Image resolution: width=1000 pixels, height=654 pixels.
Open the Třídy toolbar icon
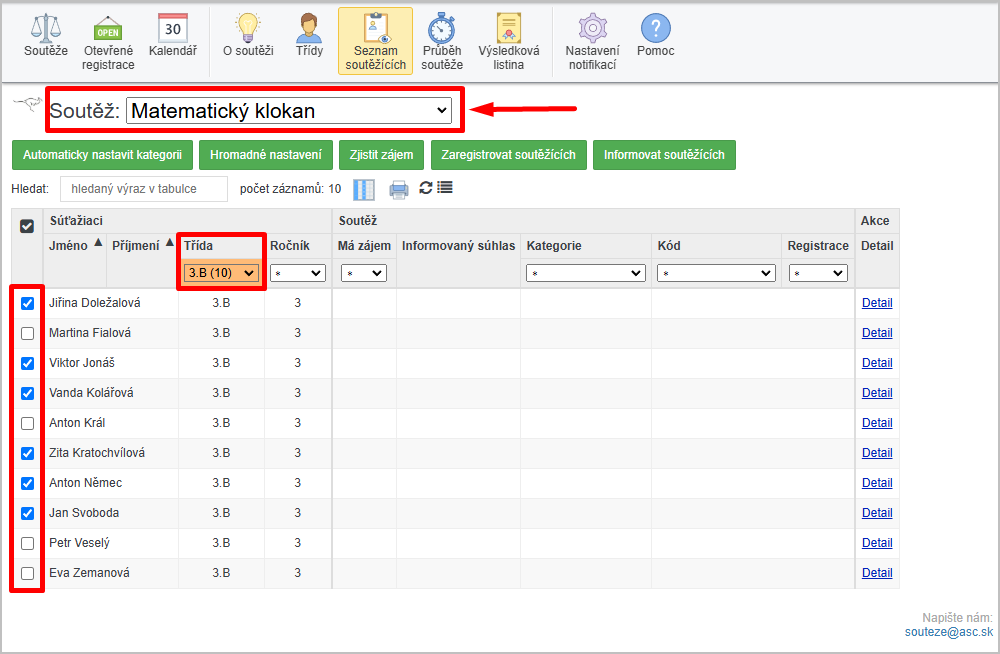coord(309,28)
